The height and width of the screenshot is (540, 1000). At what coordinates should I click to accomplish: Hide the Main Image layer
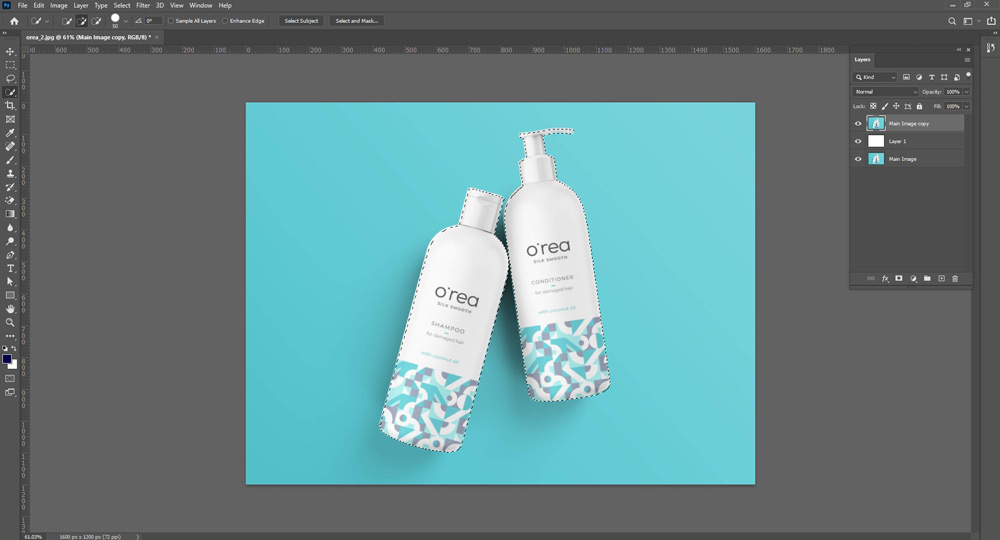coord(858,159)
